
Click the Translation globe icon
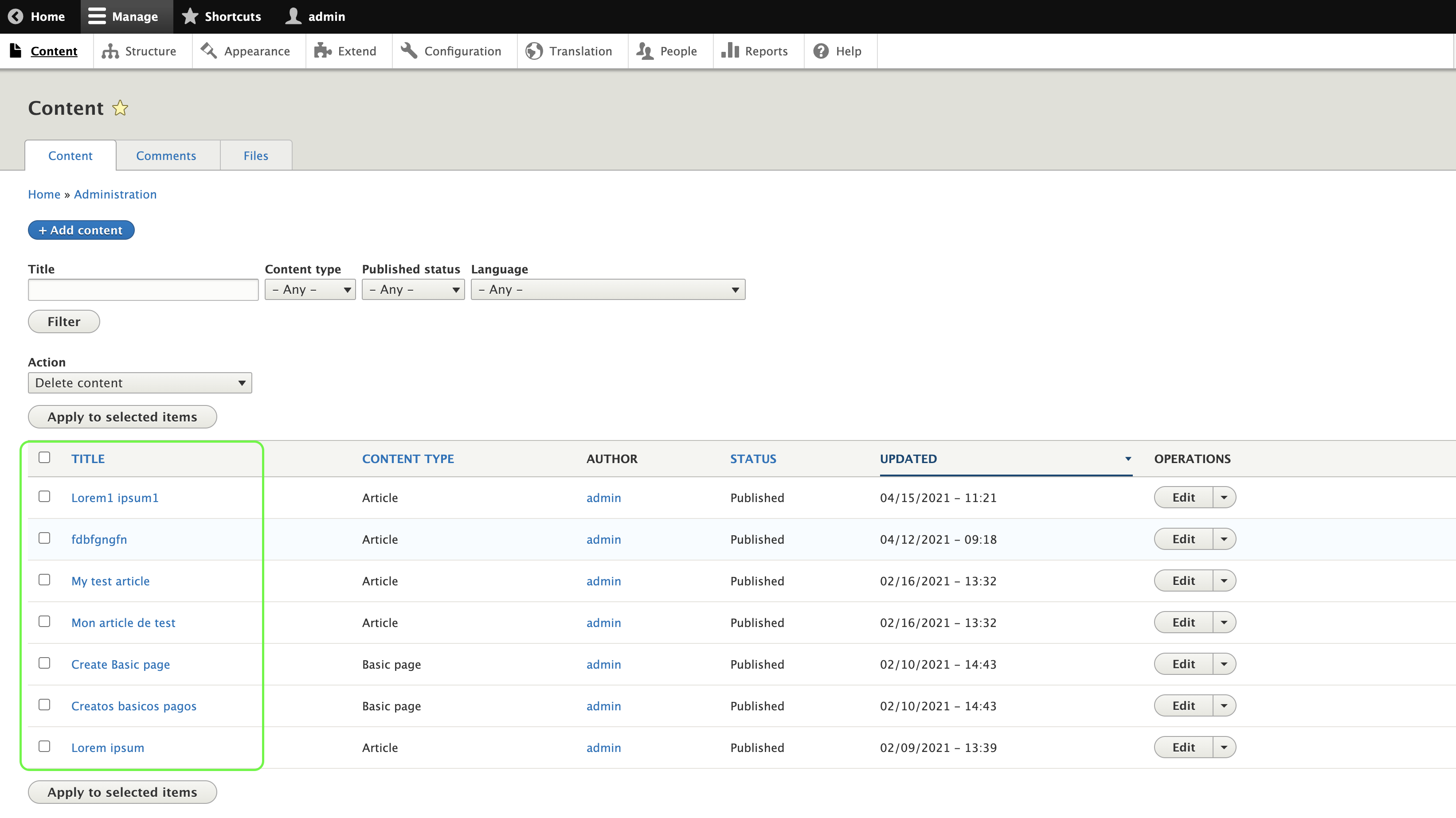pos(533,51)
